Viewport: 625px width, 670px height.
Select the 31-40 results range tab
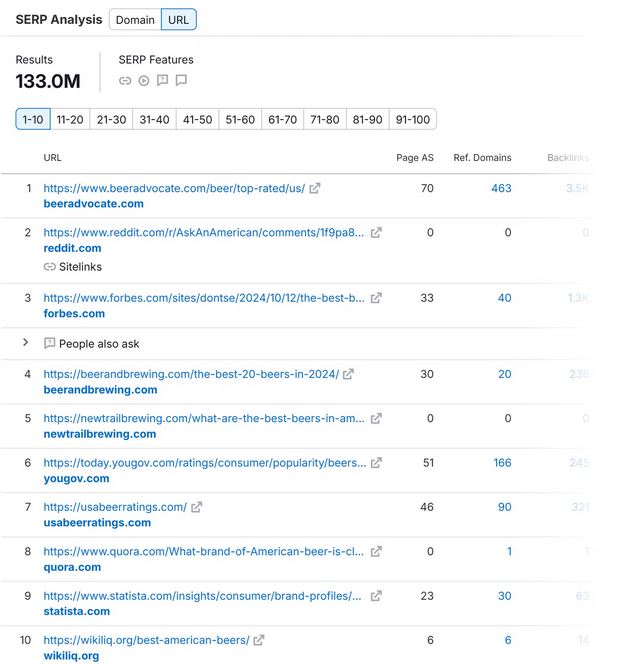pyautogui.click(x=155, y=119)
